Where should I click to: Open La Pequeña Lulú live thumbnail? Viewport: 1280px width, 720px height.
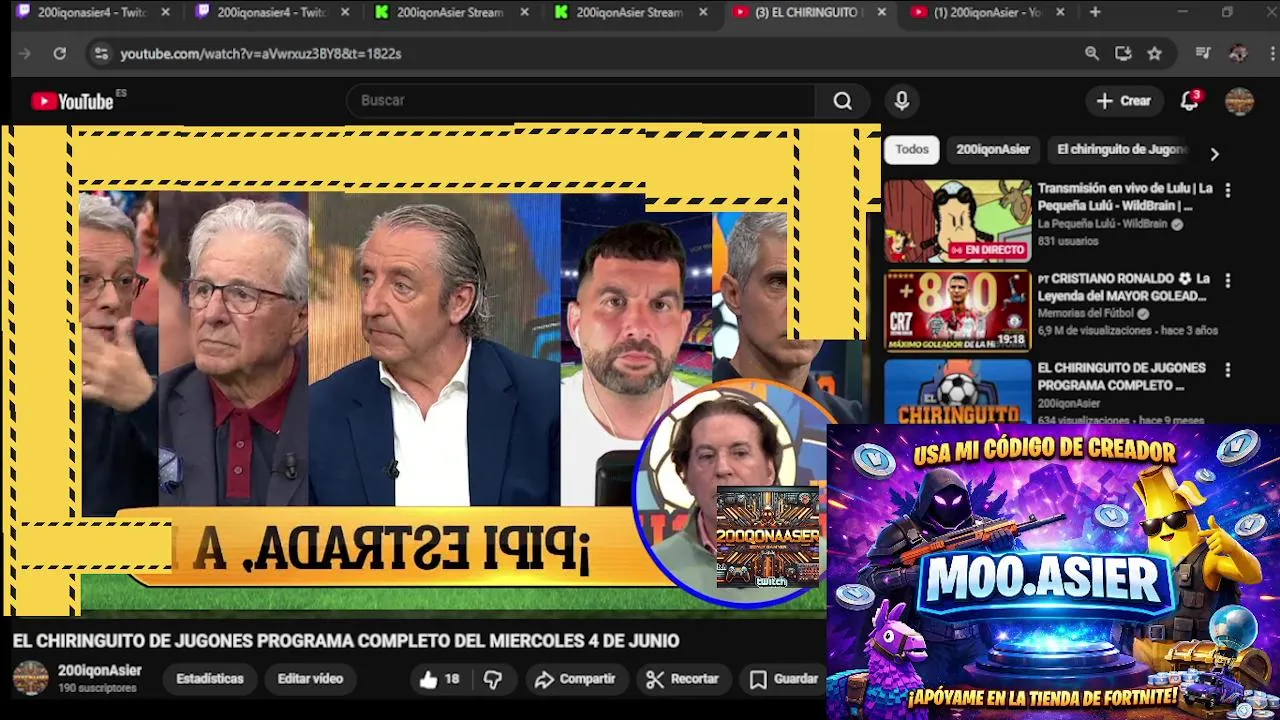click(x=957, y=221)
